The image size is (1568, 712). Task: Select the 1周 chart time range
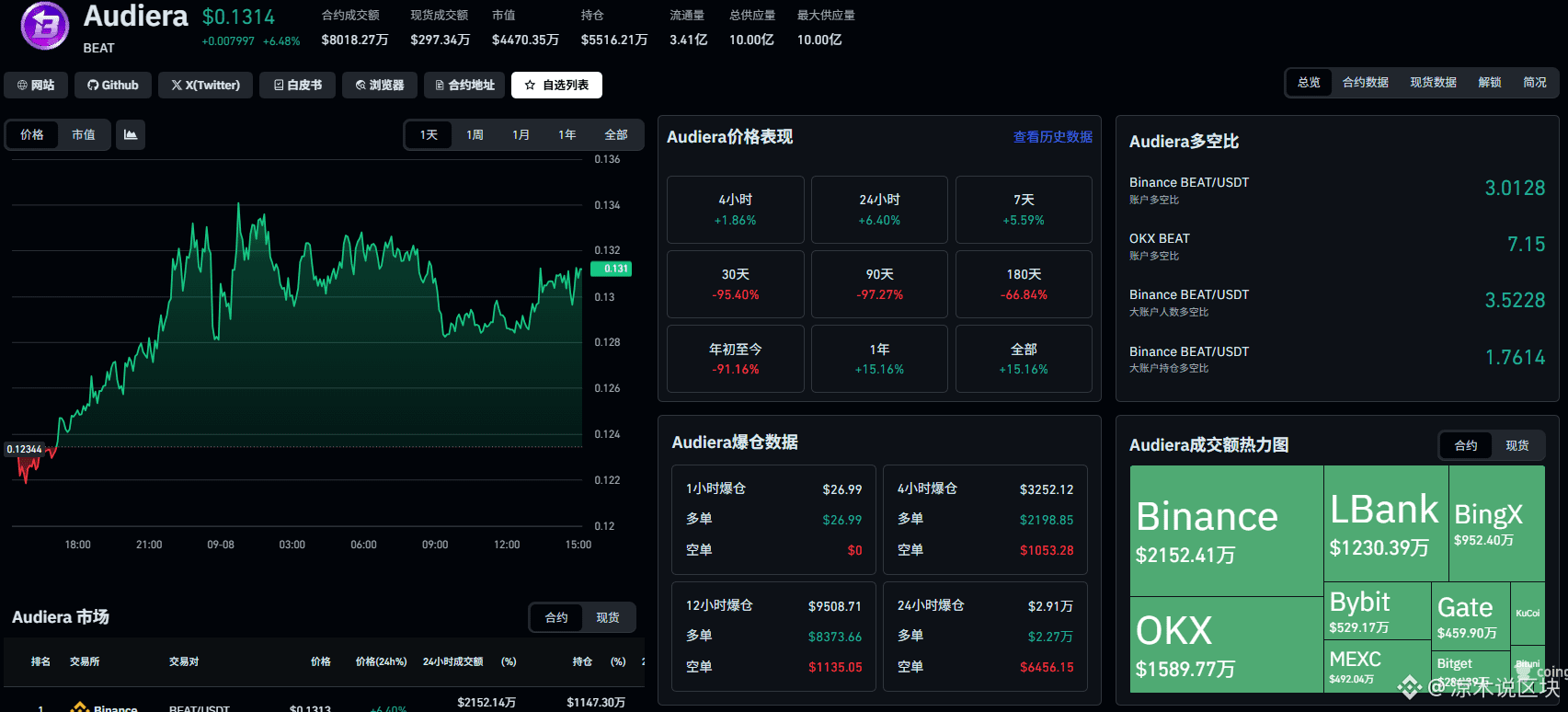point(475,134)
